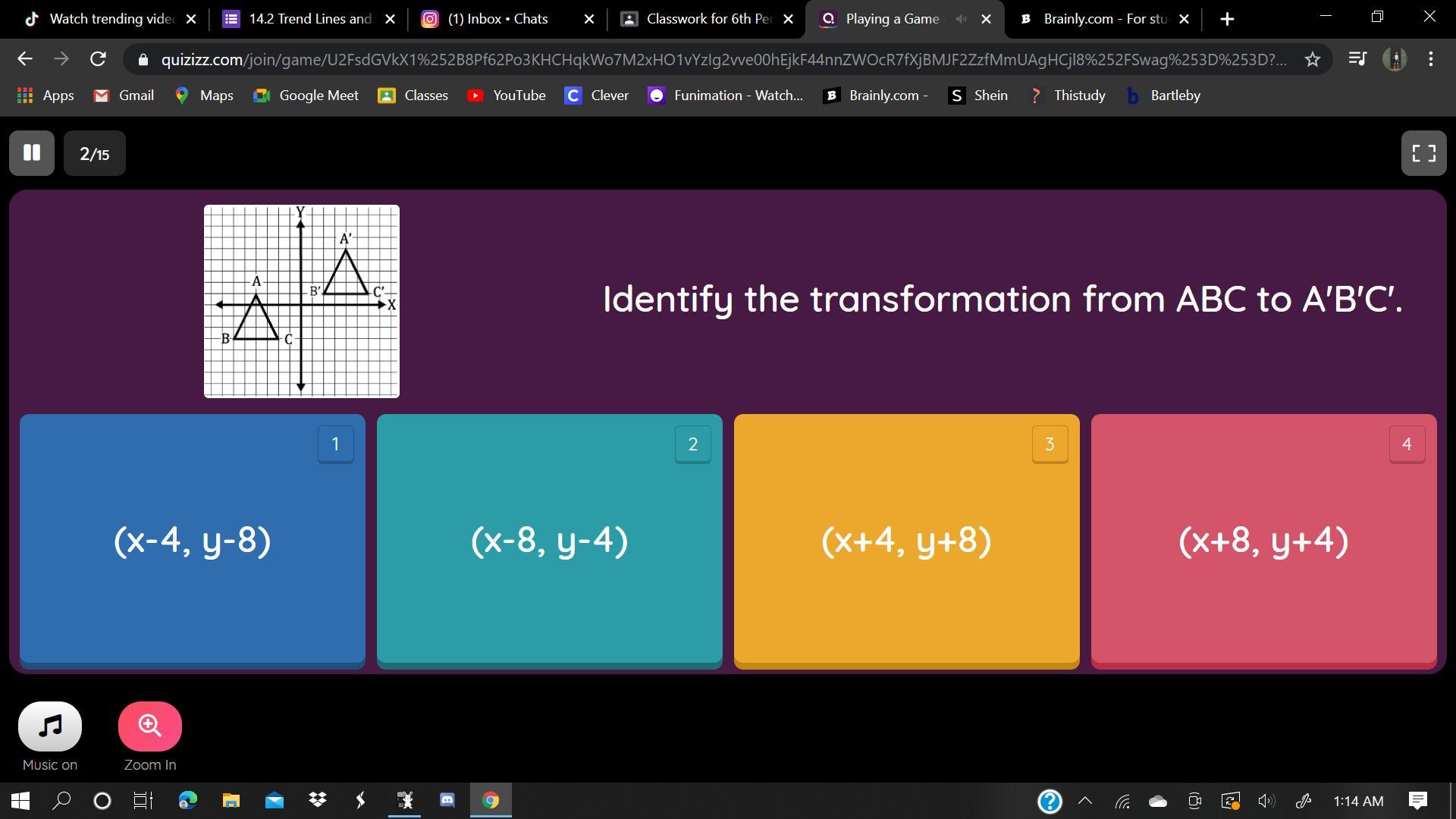
Task: Choose answer (x+8, y+4)
Action: (1263, 541)
